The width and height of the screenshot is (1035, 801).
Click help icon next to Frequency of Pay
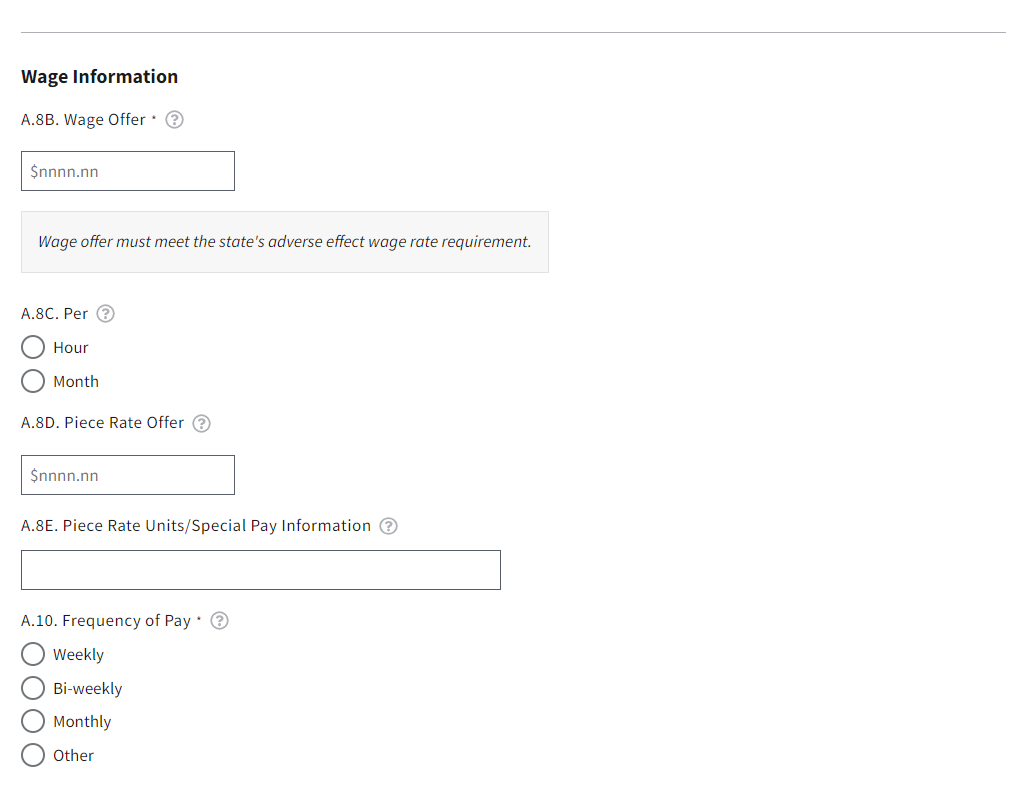coord(219,621)
